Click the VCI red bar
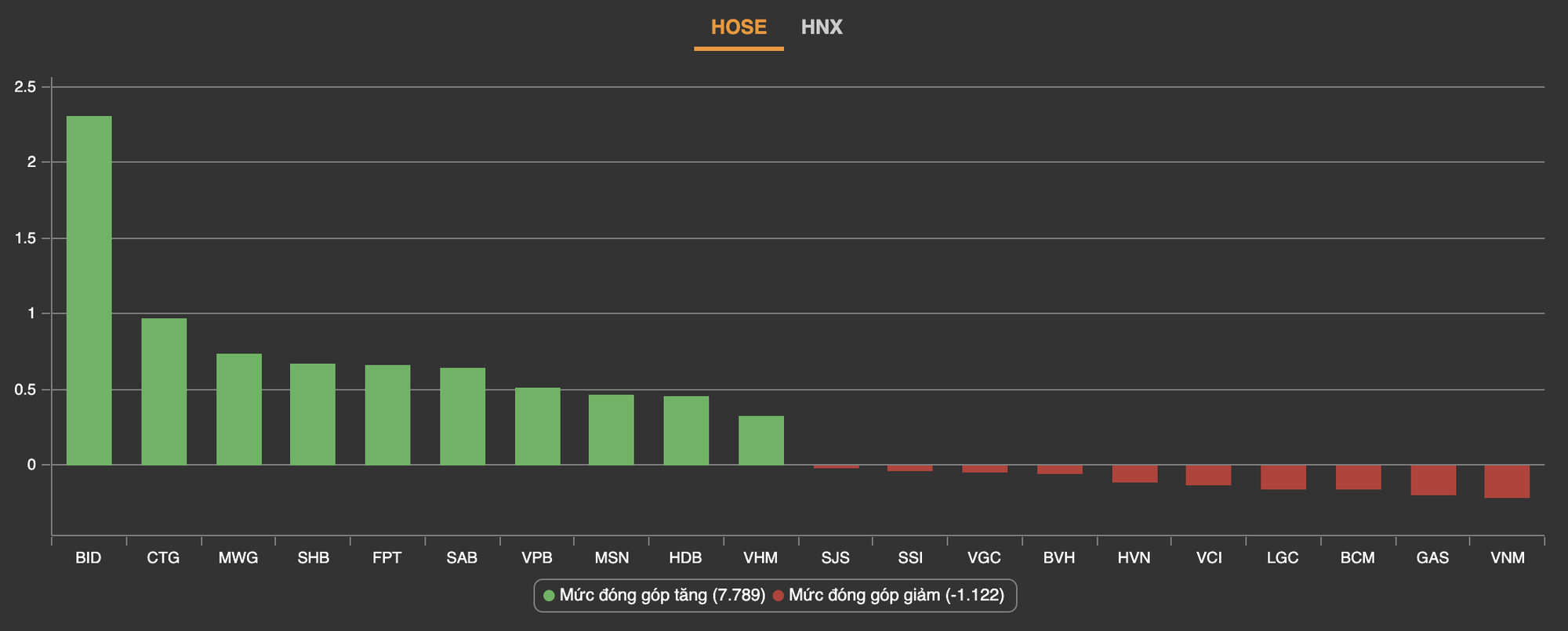The height and width of the screenshot is (631, 1568). pyautogui.click(x=1208, y=475)
